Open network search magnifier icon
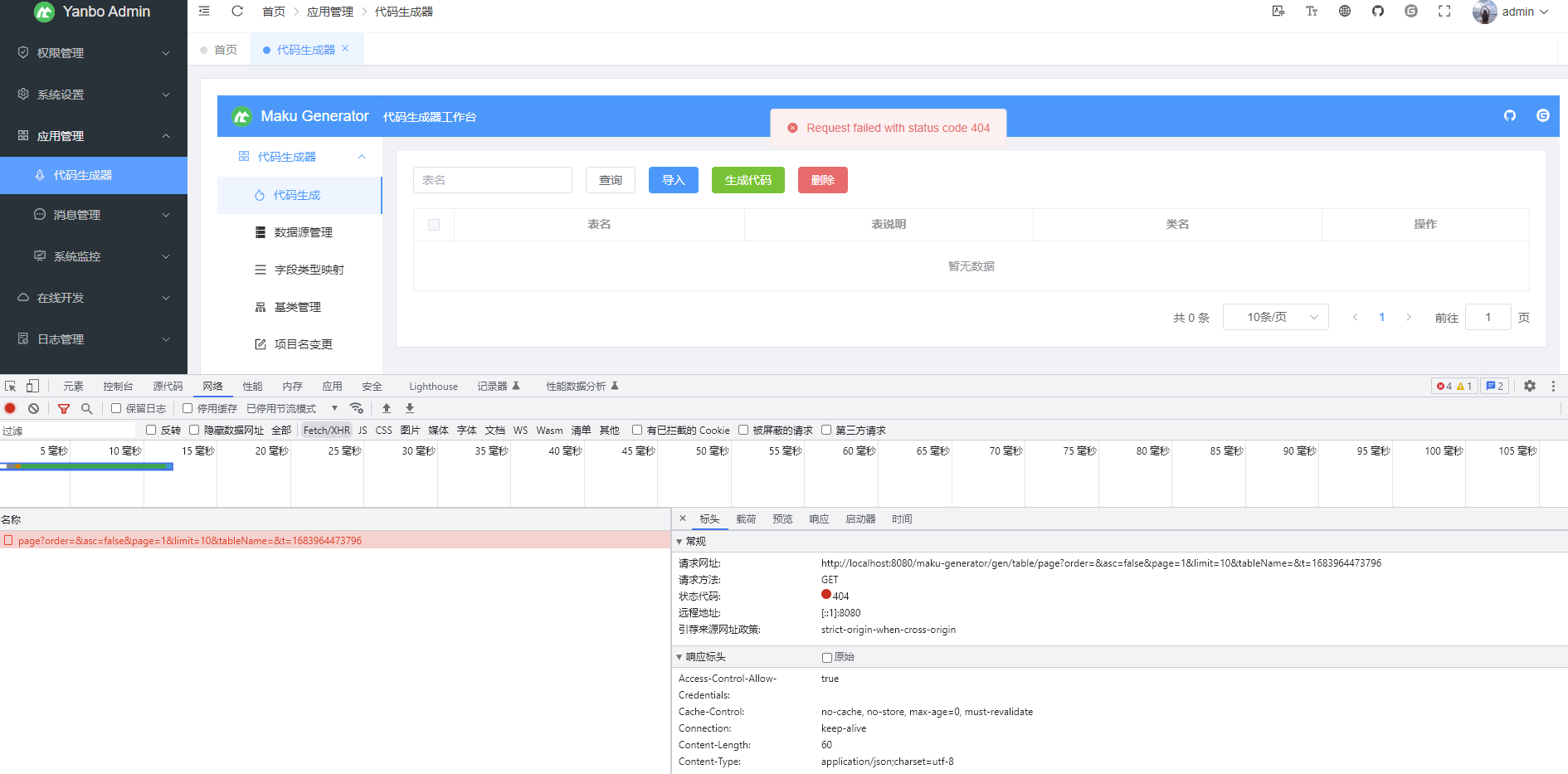The image size is (1568, 774). point(86,408)
